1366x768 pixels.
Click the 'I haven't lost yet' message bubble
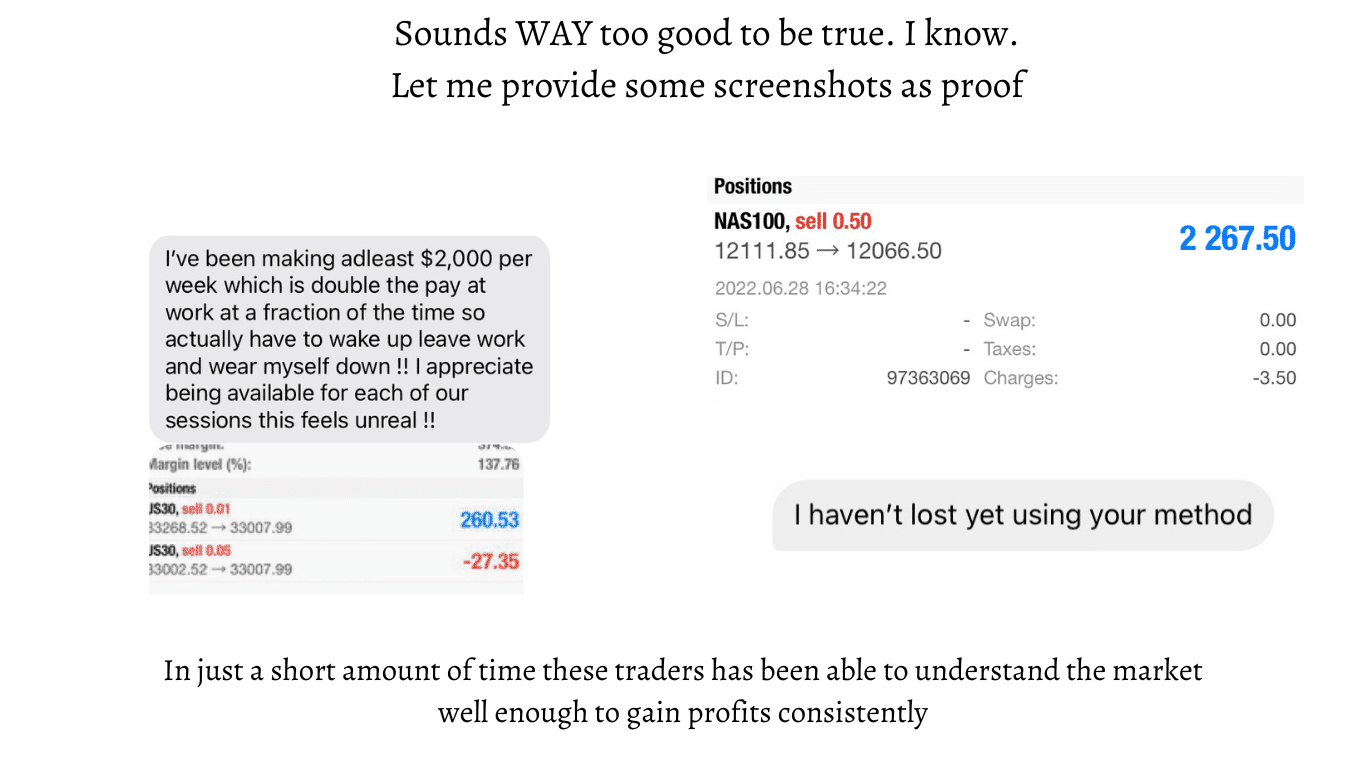pos(1022,515)
